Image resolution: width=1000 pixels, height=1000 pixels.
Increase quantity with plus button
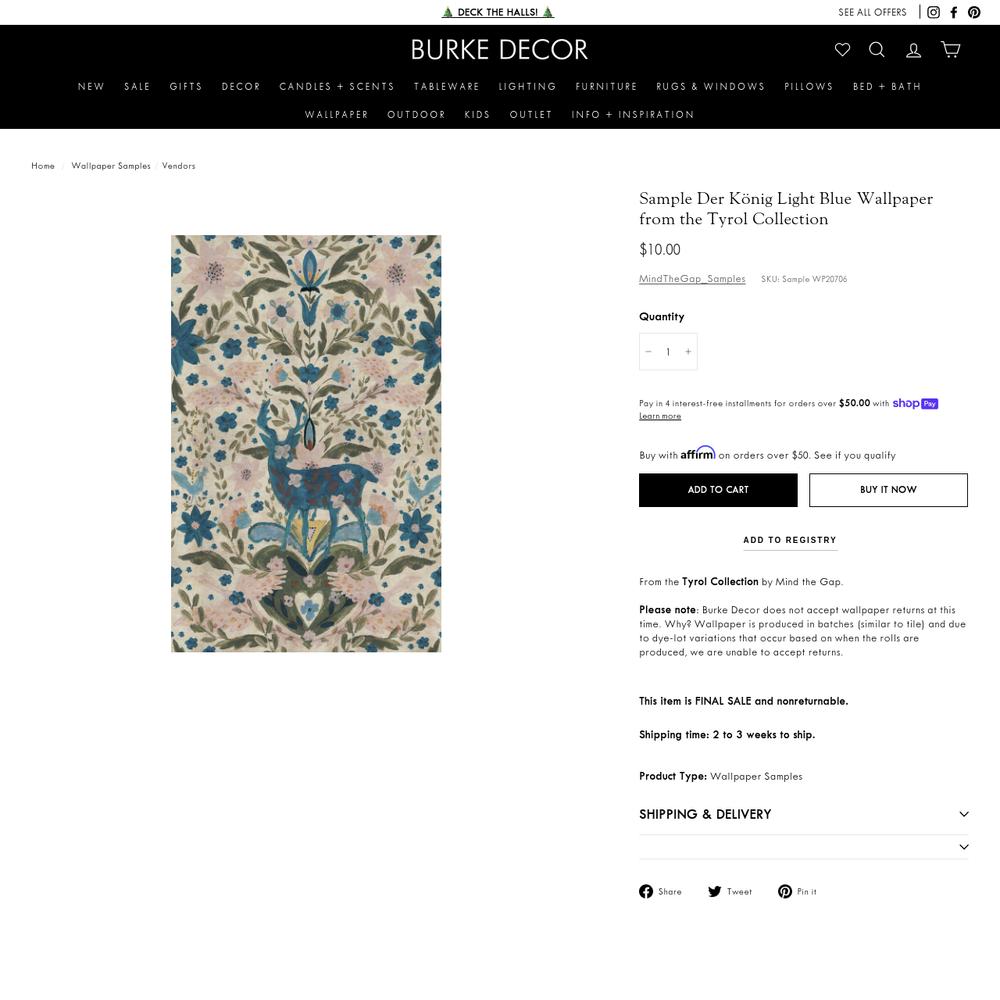click(x=688, y=351)
